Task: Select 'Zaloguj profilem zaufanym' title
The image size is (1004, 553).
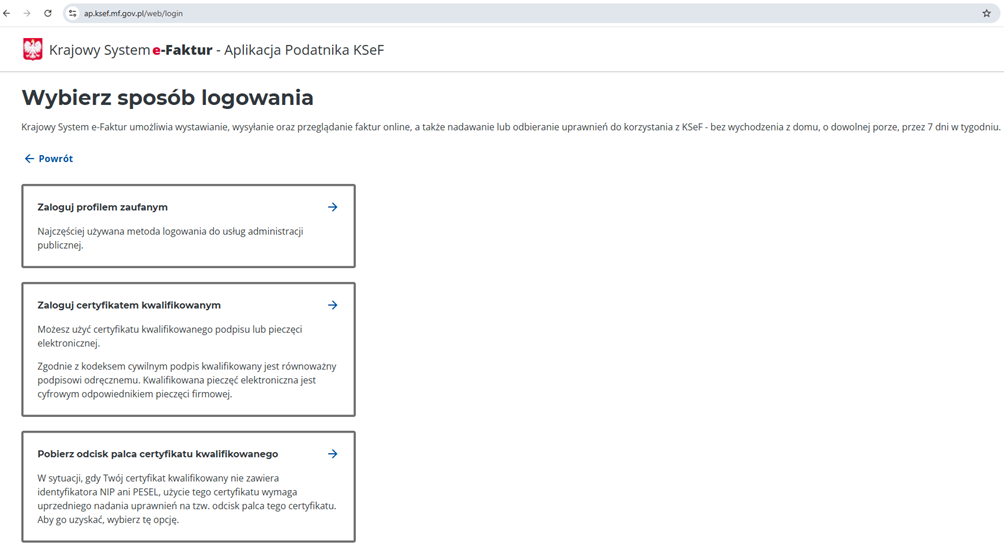Action: [x=102, y=207]
